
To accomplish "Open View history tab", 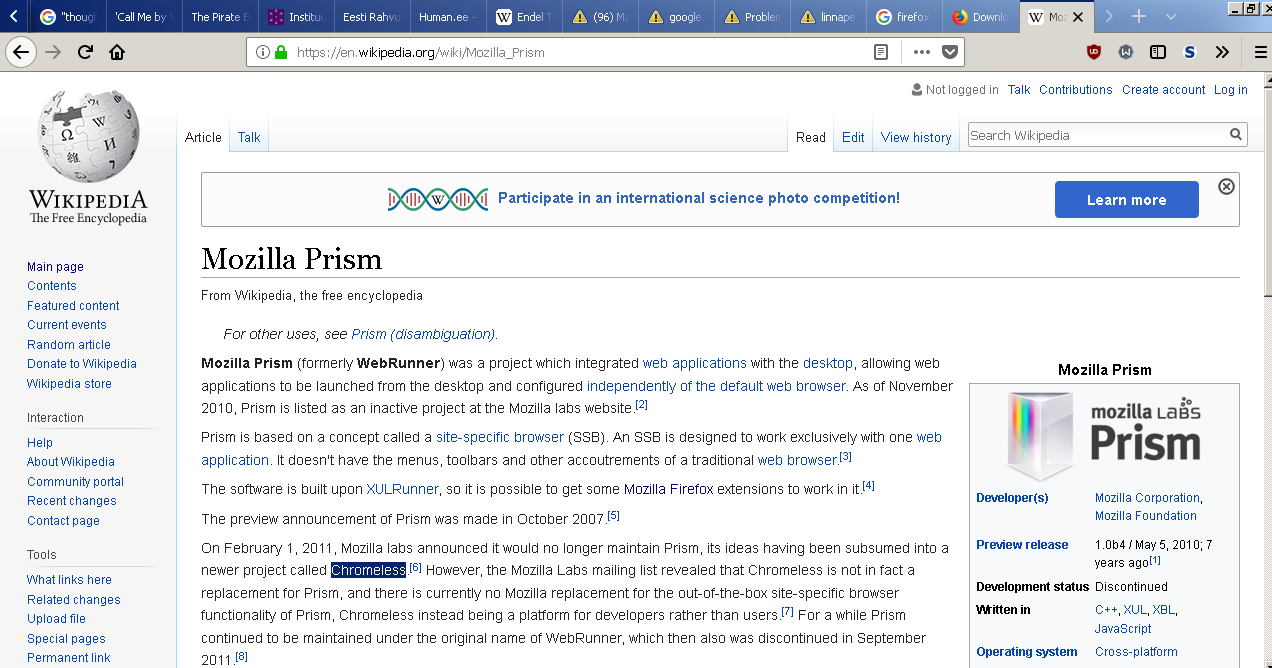I will point(916,137).
